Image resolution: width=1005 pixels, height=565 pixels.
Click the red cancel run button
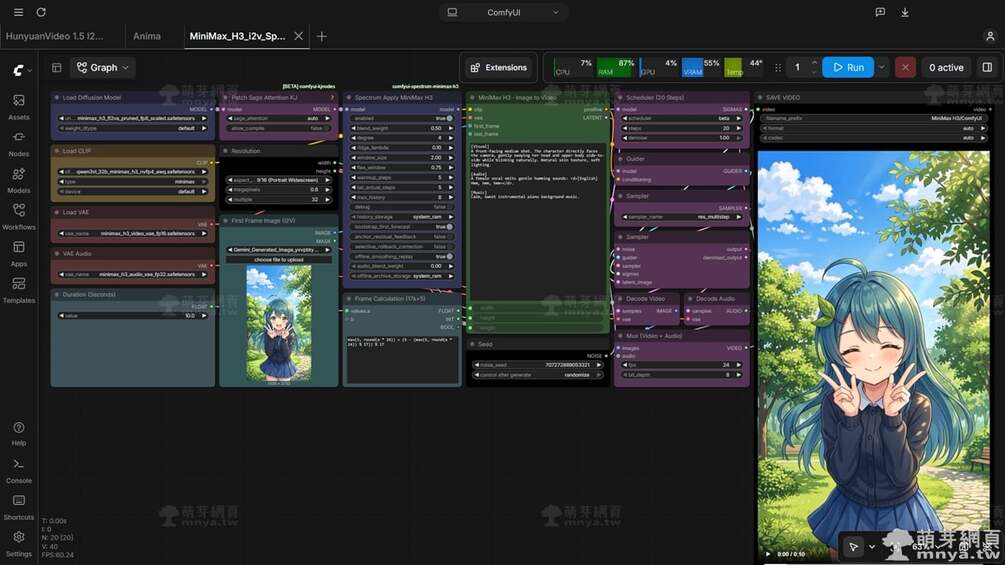pos(905,67)
